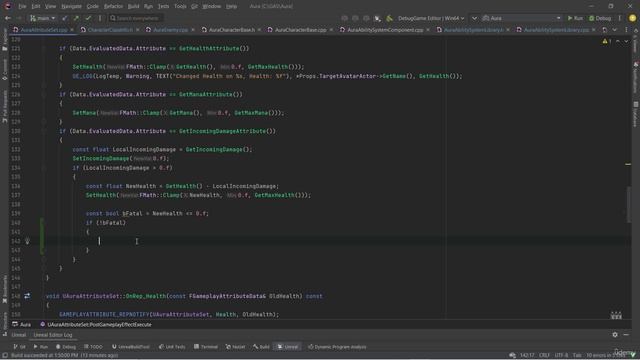
Task: Click the Push arrow icon
Action: pos(76,18)
